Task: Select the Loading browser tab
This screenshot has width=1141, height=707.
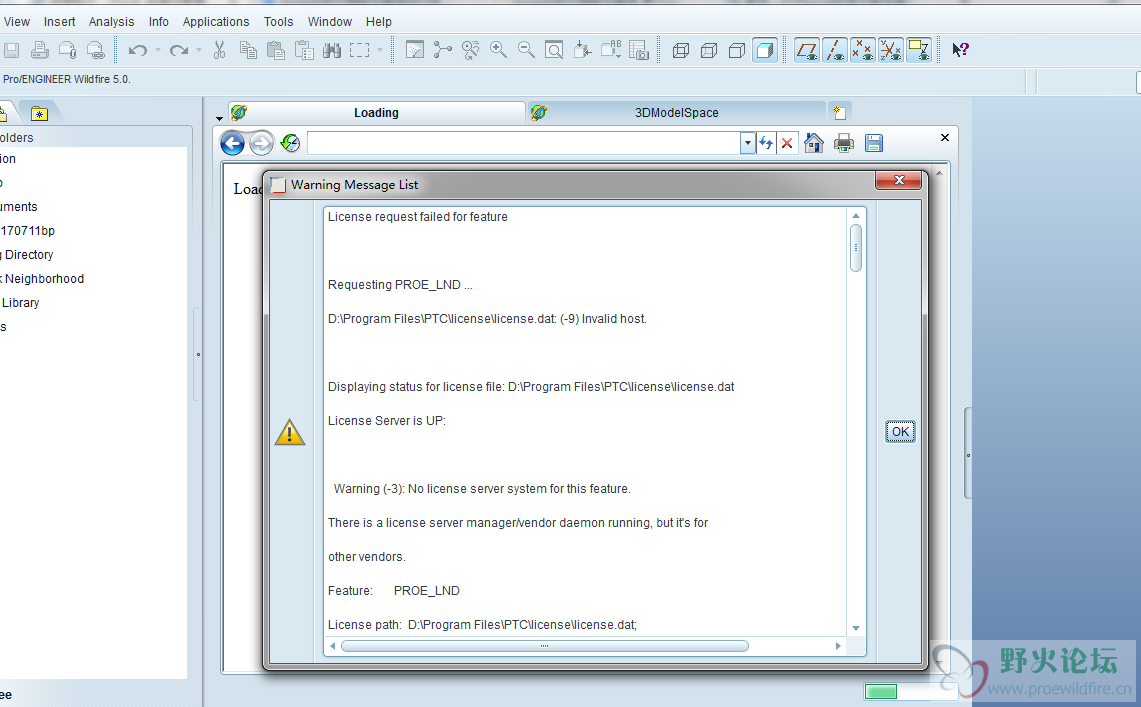Action: click(x=376, y=113)
